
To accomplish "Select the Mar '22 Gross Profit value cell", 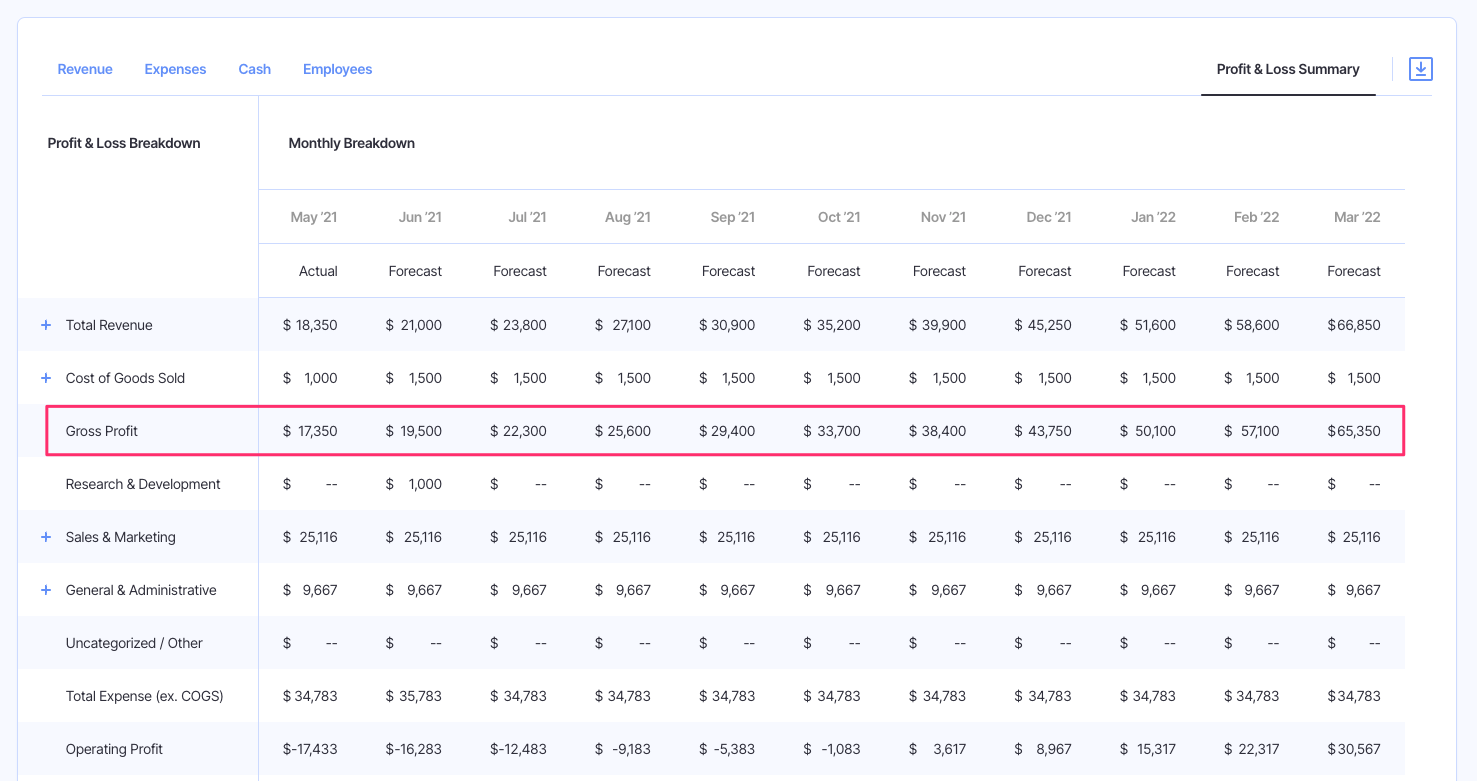I will (x=1355, y=430).
